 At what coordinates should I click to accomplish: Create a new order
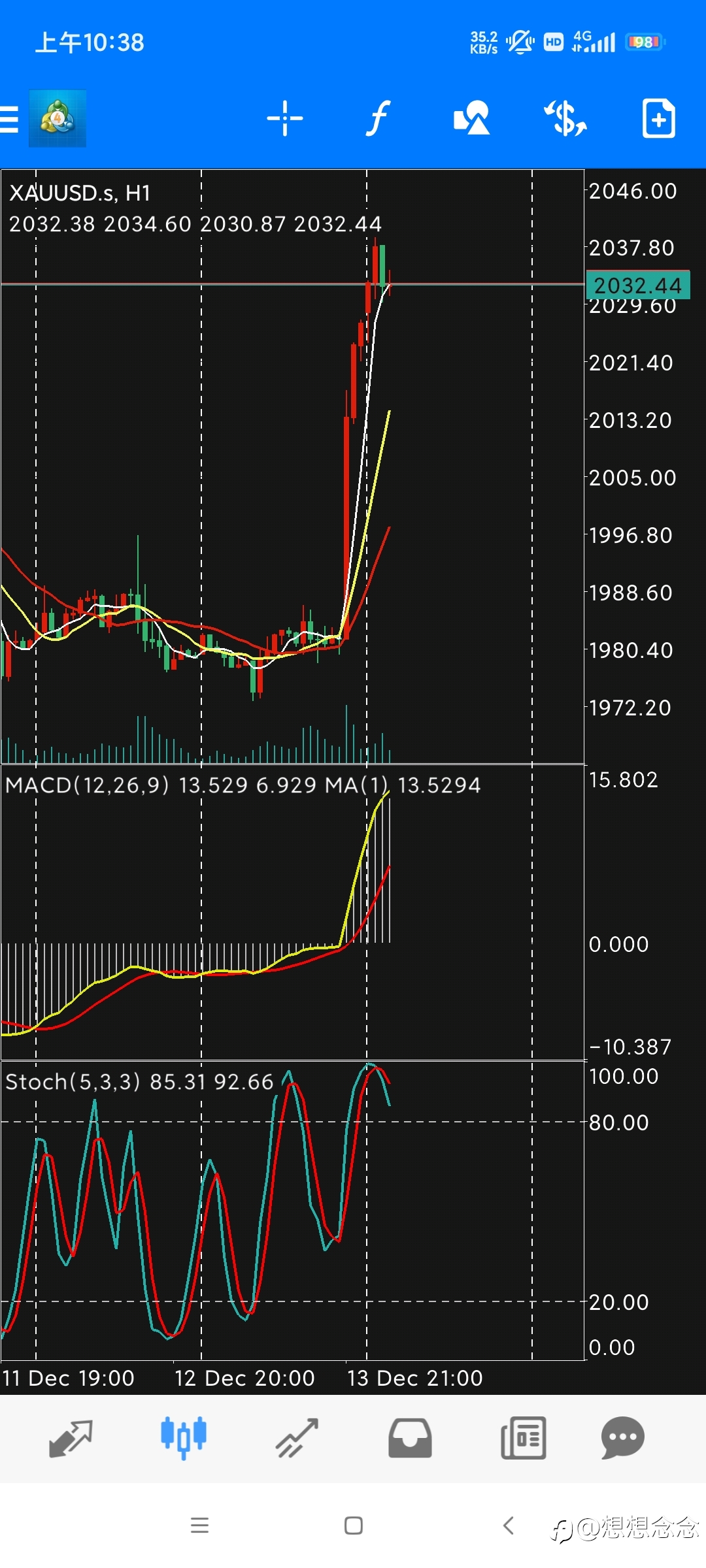coord(658,118)
